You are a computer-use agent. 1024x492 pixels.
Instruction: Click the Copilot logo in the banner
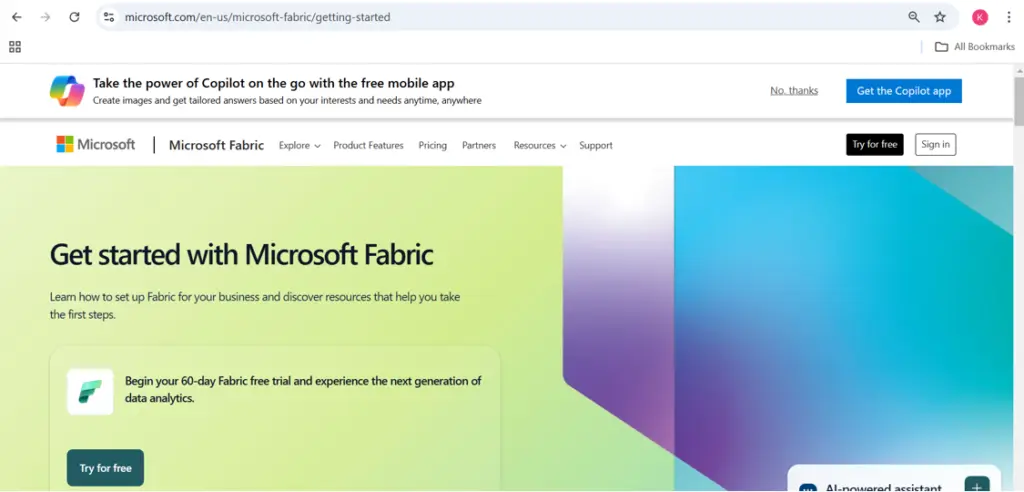[67, 91]
